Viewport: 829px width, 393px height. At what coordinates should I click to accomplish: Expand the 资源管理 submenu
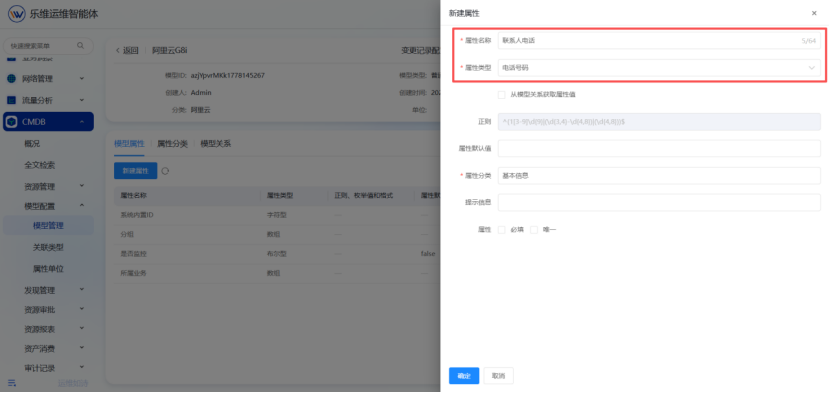(82, 186)
